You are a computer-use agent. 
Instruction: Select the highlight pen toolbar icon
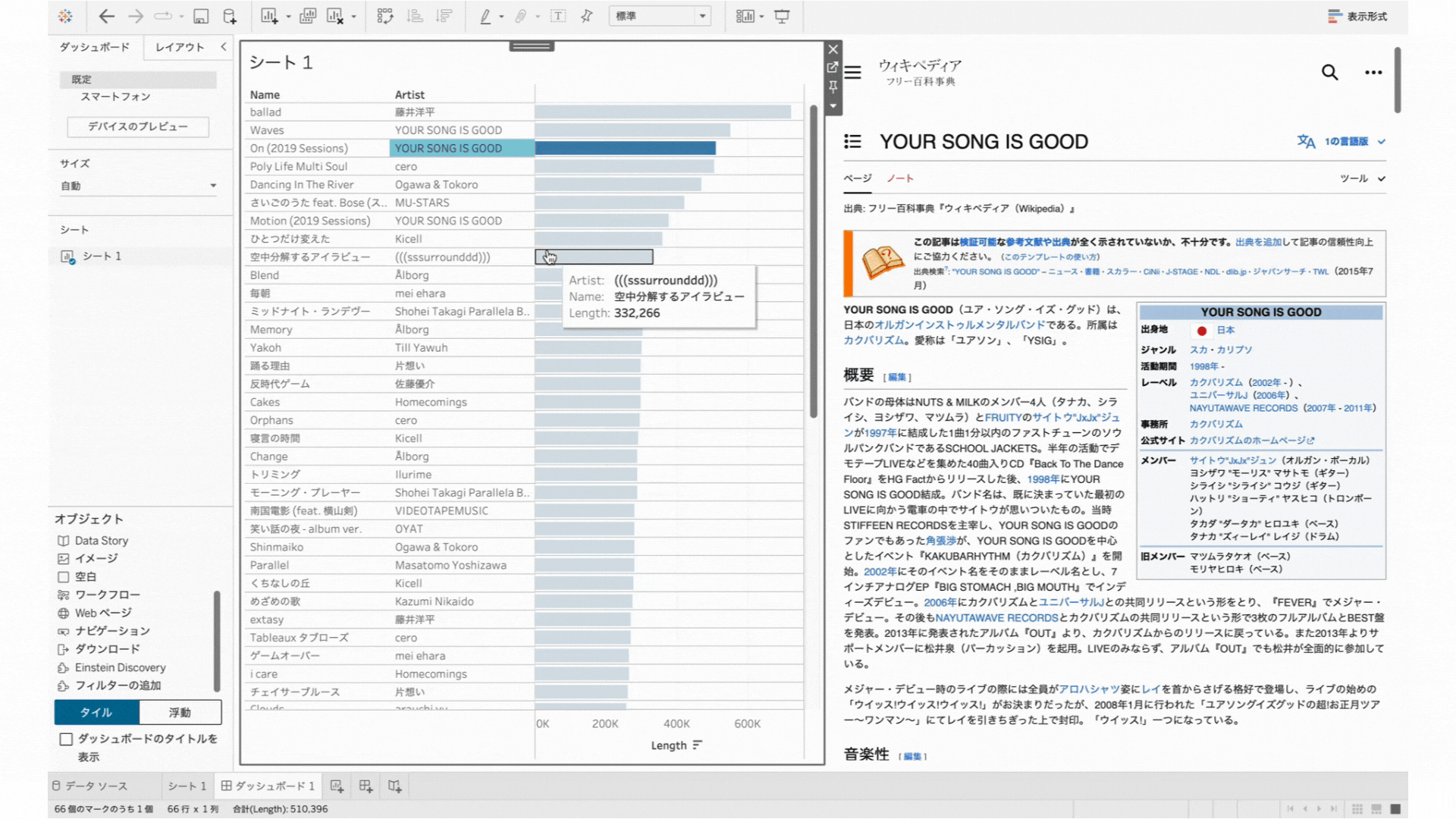[485, 16]
